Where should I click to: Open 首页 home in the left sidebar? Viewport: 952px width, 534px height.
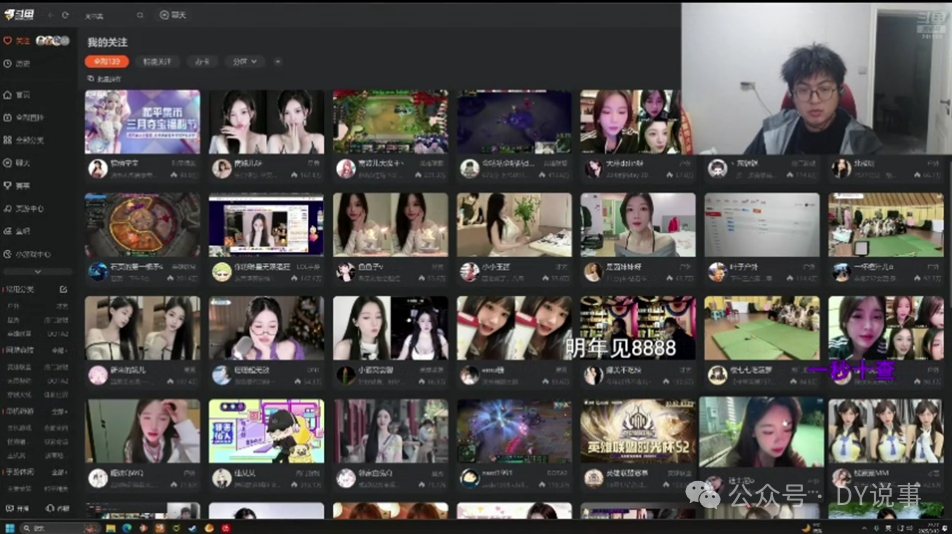17,95
